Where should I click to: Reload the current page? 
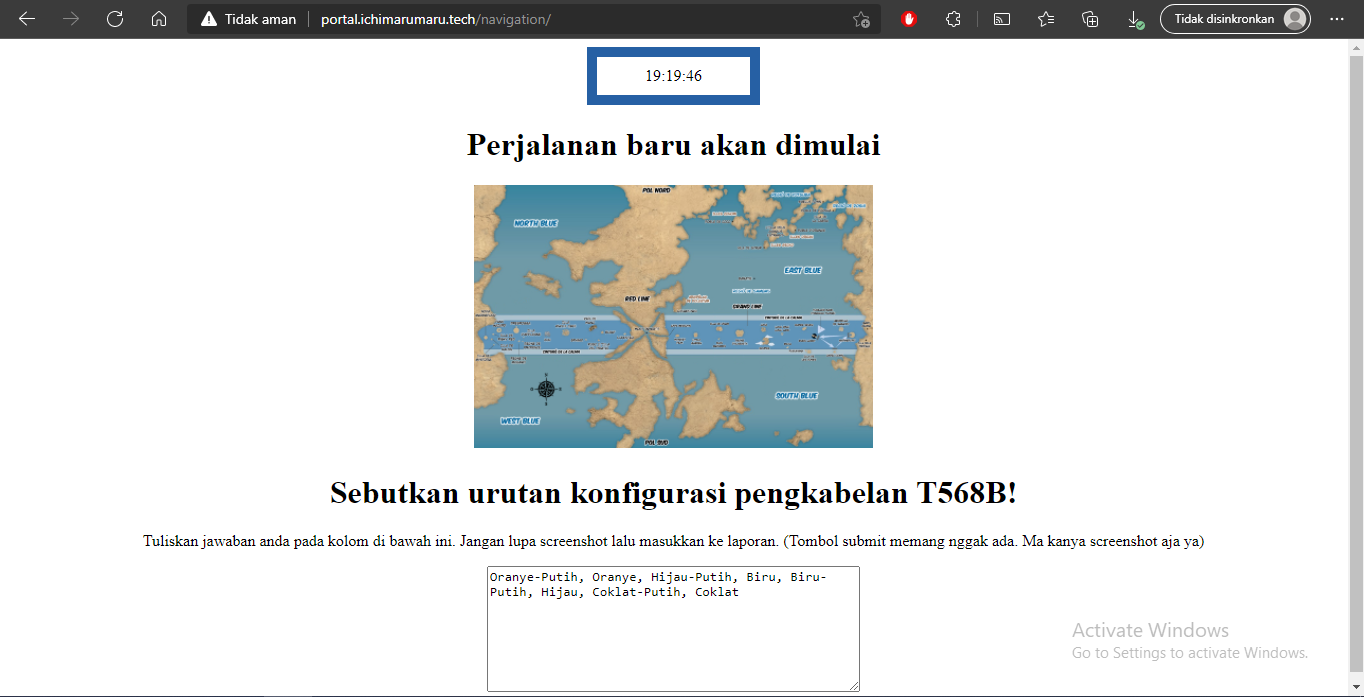(115, 19)
